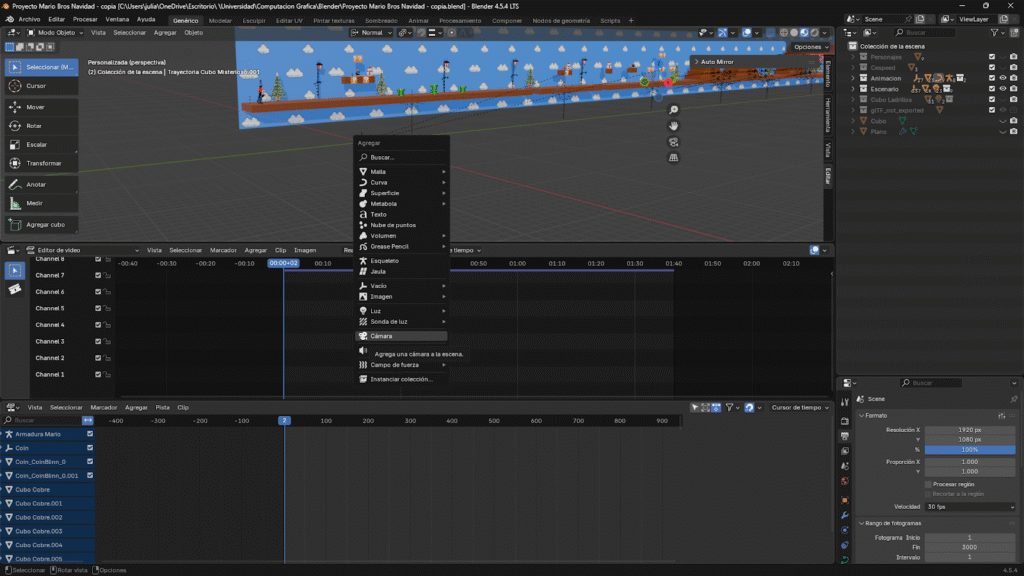Toggle visibility eye of Animacion collection

[x=1003, y=78]
